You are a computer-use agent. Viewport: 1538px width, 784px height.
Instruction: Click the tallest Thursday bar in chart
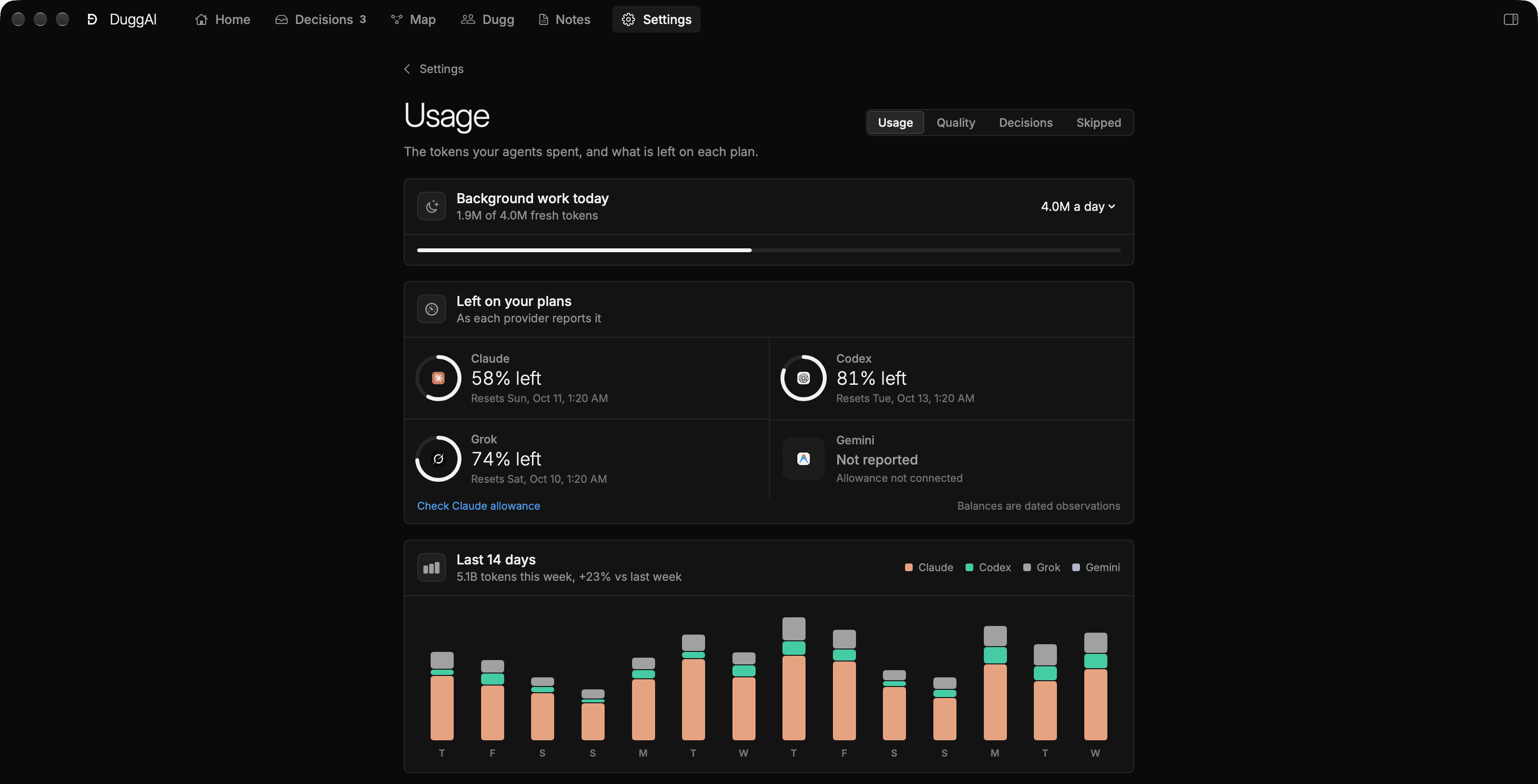coord(794,679)
